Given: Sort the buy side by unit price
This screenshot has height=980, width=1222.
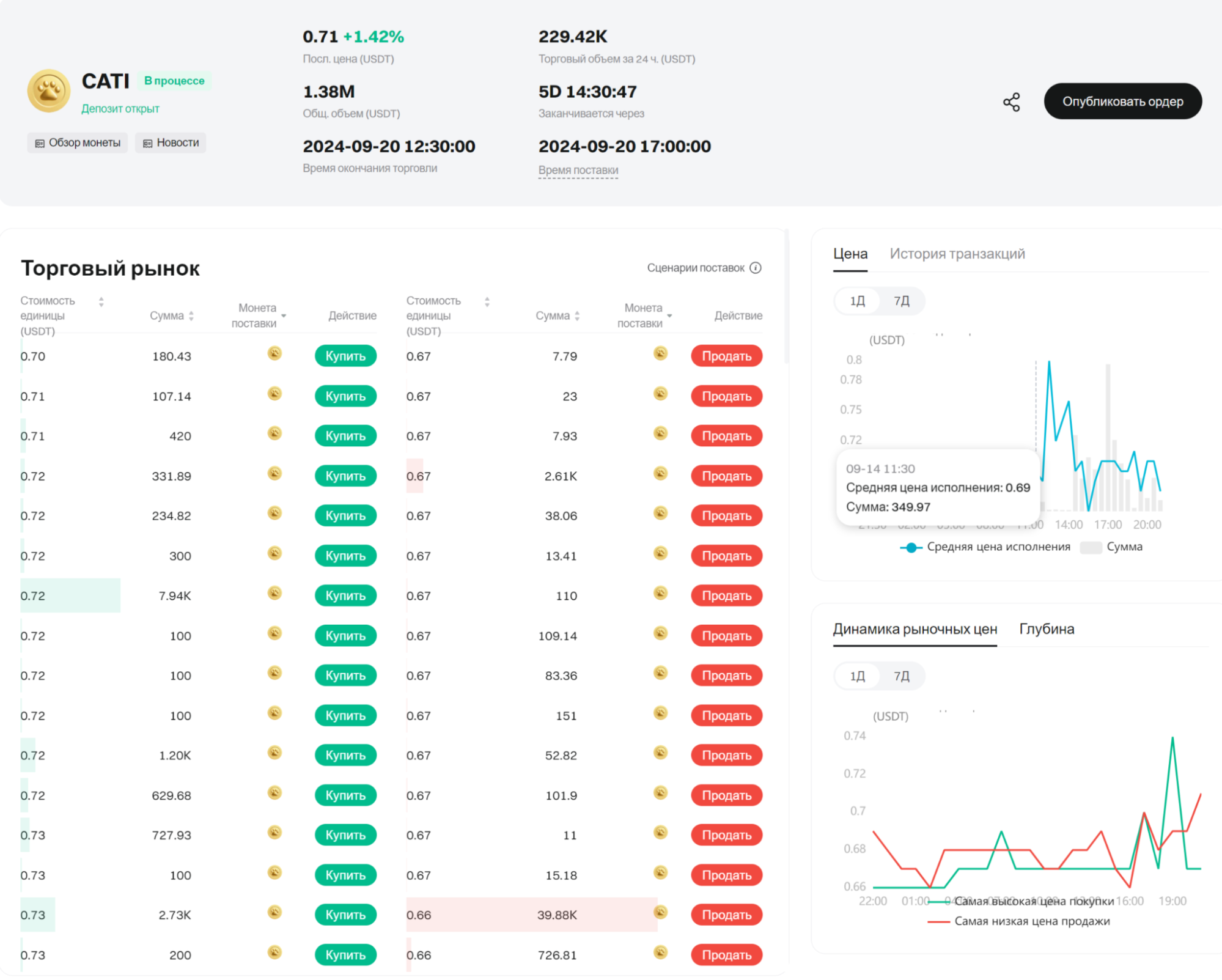Looking at the screenshot, I should point(101,301).
